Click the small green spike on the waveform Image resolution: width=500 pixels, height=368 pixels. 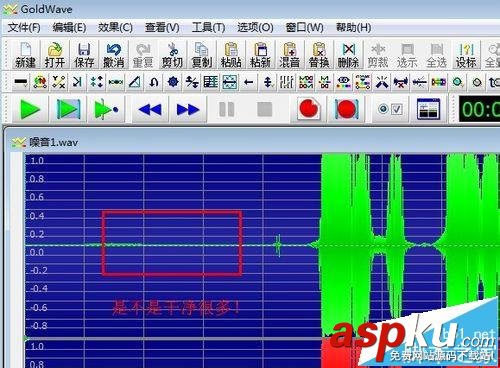pyautogui.click(x=278, y=246)
